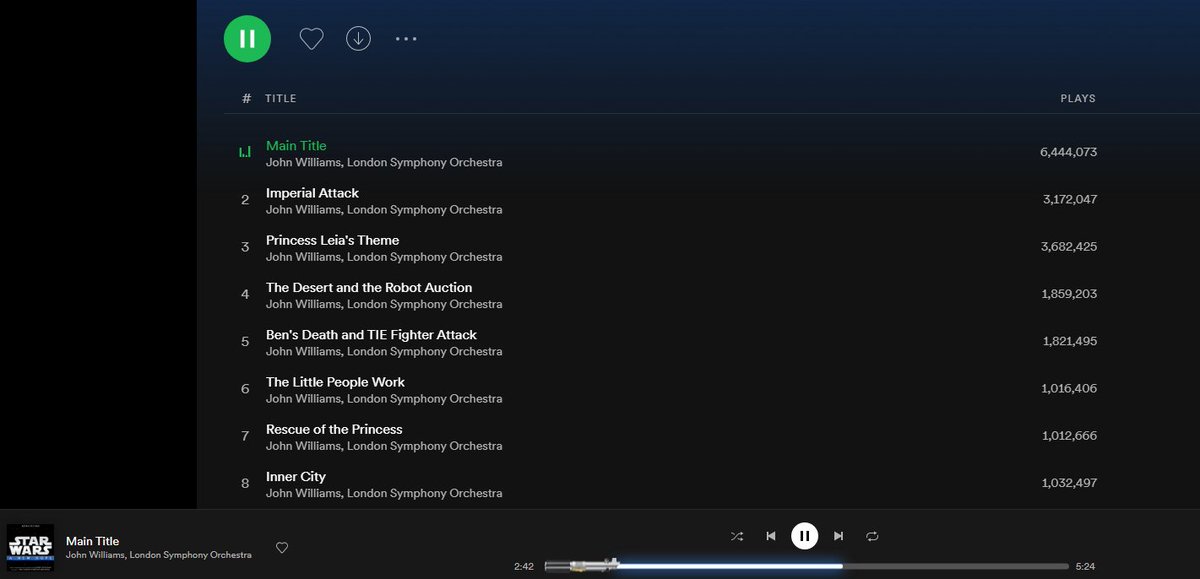This screenshot has height=579, width=1200.
Task: Open John Williams in now playing bar
Action: 96,555
